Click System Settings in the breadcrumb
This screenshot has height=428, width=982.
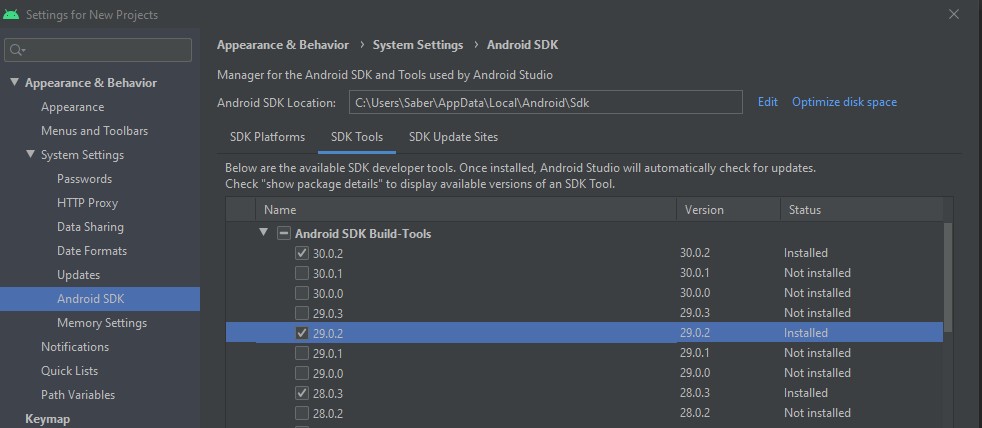(418, 45)
